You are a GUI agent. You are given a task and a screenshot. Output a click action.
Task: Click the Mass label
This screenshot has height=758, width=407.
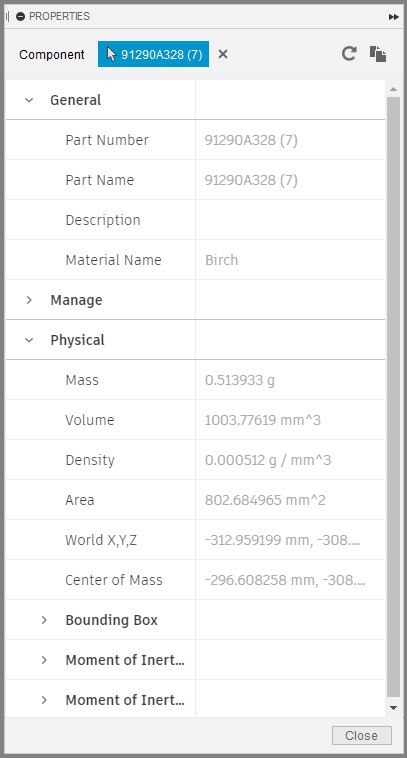tap(82, 380)
